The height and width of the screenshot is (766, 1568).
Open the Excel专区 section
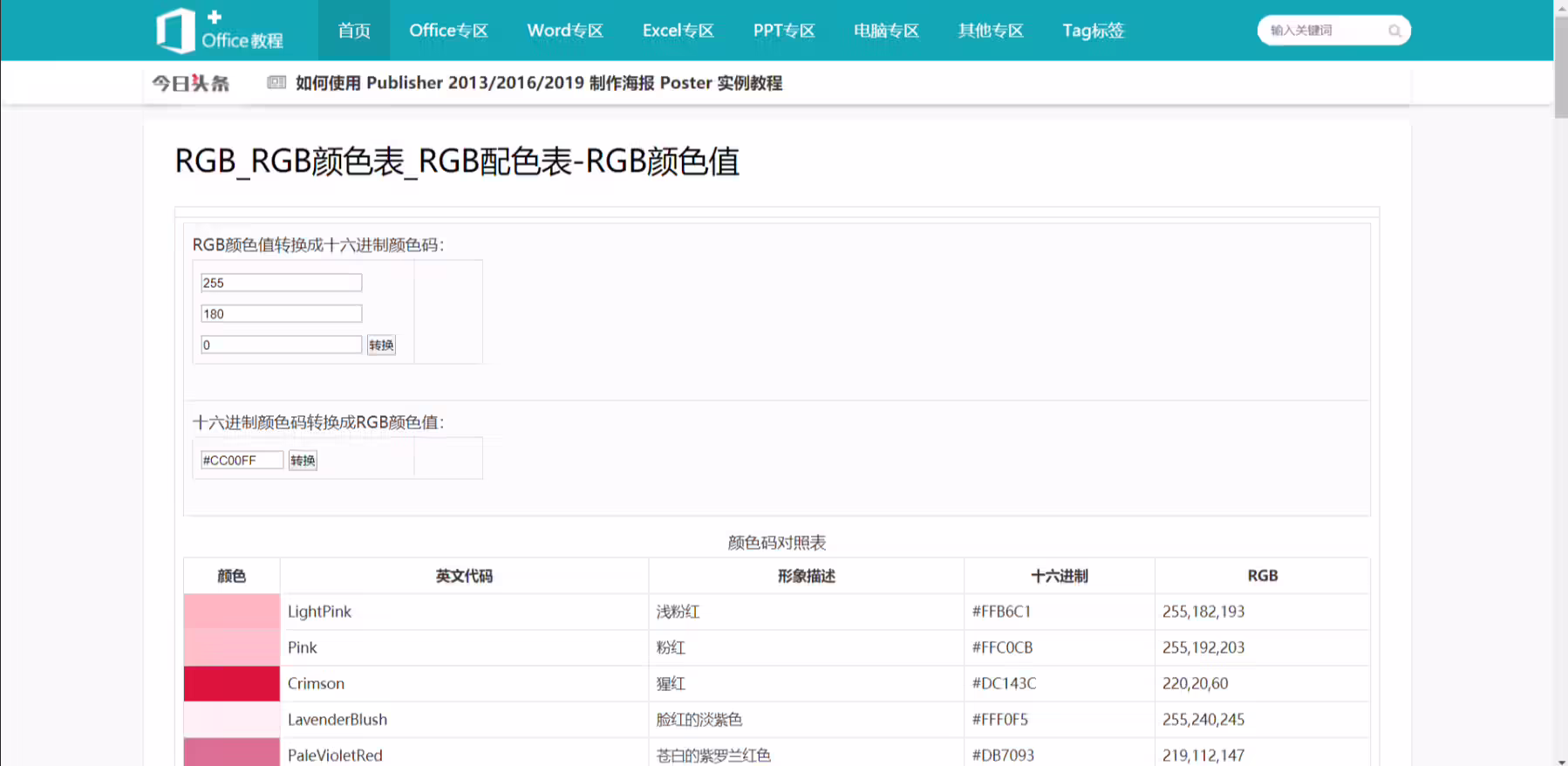pyautogui.click(x=678, y=31)
